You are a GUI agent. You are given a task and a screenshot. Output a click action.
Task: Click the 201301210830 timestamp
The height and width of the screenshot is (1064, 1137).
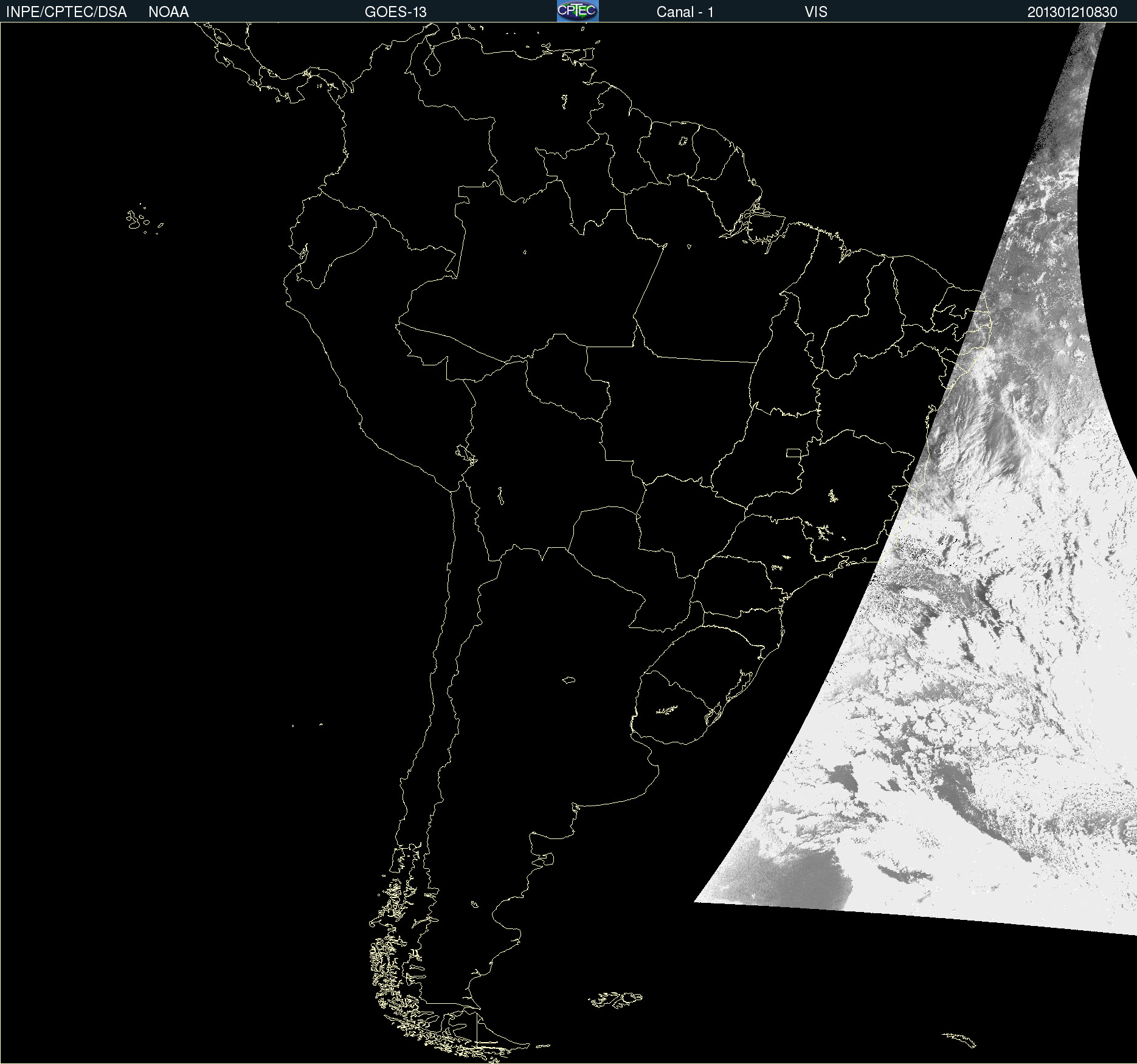(1073, 12)
